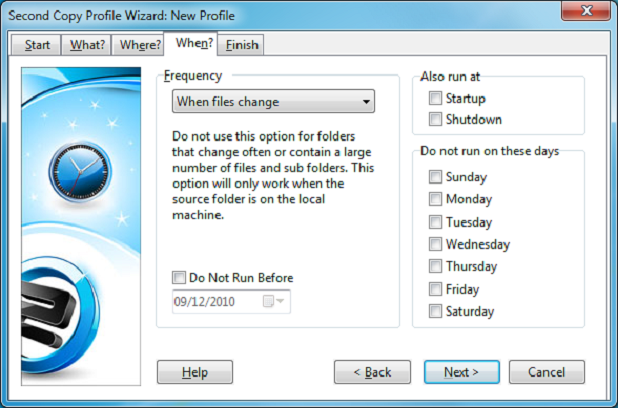Click the clock wizard side image
The height and width of the screenshot is (408, 618).
(81, 226)
